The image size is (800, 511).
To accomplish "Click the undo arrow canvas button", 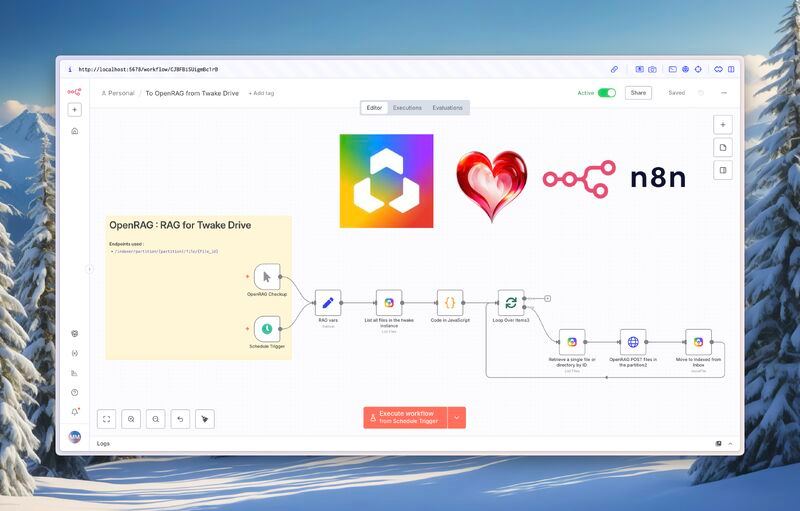I will (180, 419).
